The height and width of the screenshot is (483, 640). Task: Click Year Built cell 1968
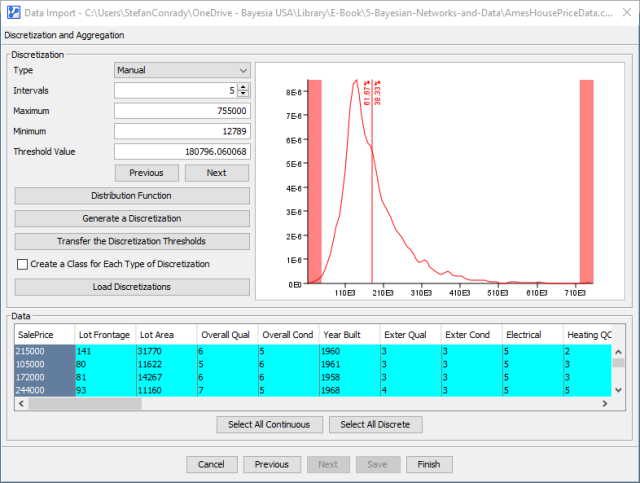coord(350,390)
